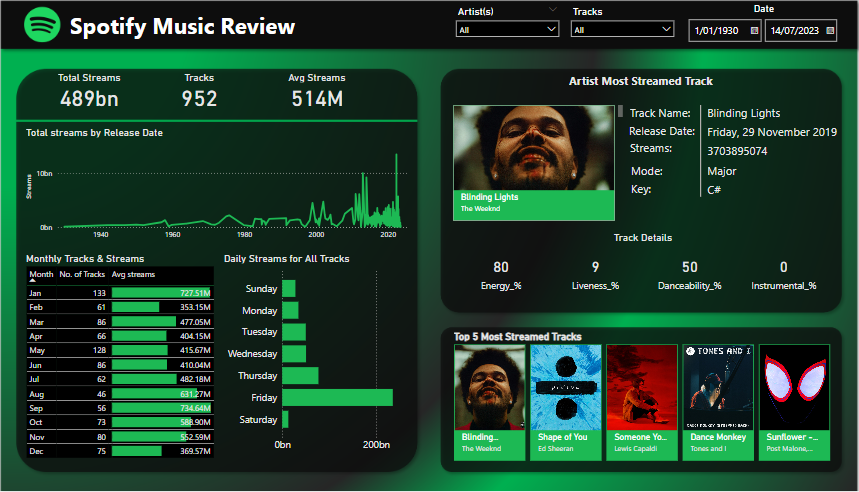Click the Tracks 952 card
859x492 pixels.
tap(199, 90)
